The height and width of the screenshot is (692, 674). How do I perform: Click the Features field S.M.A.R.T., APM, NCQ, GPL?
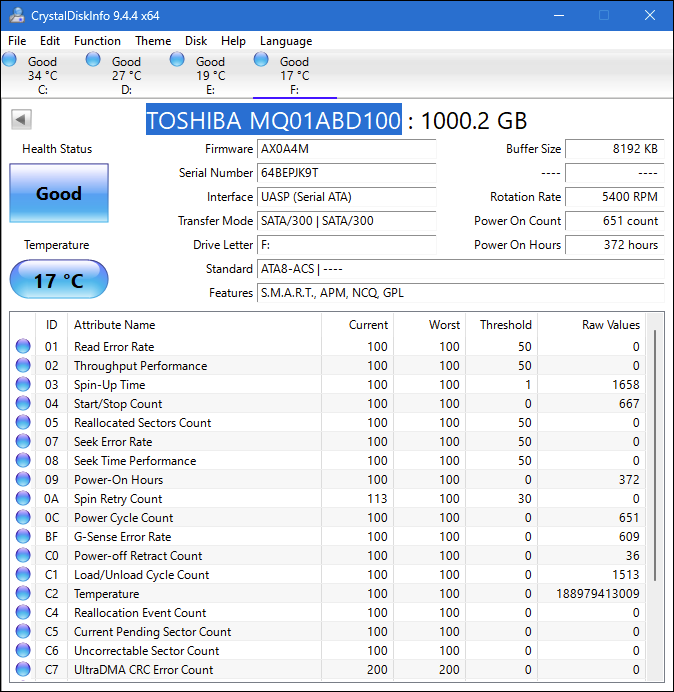coord(460,293)
